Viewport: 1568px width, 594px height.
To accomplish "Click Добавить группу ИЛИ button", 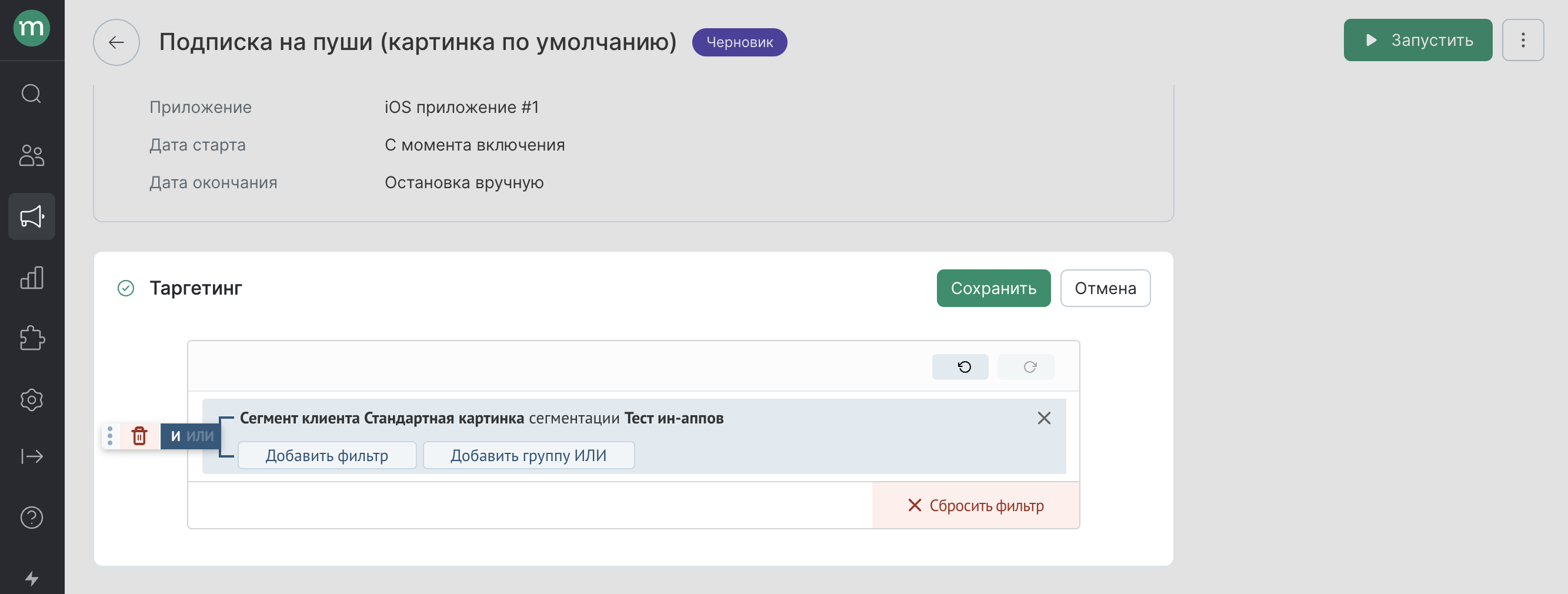I will coord(528,455).
